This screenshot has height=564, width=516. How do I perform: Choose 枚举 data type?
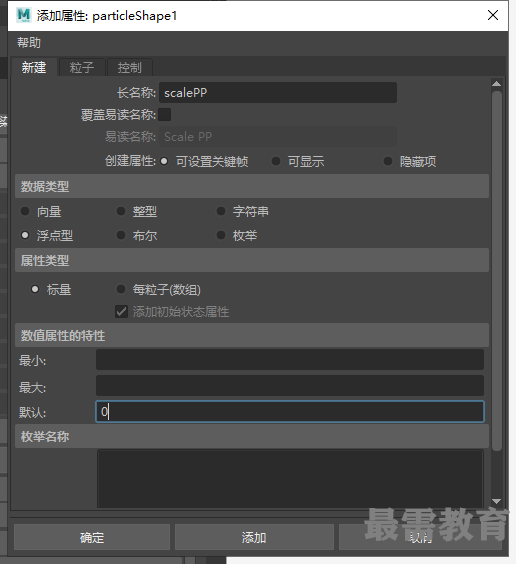221,235
